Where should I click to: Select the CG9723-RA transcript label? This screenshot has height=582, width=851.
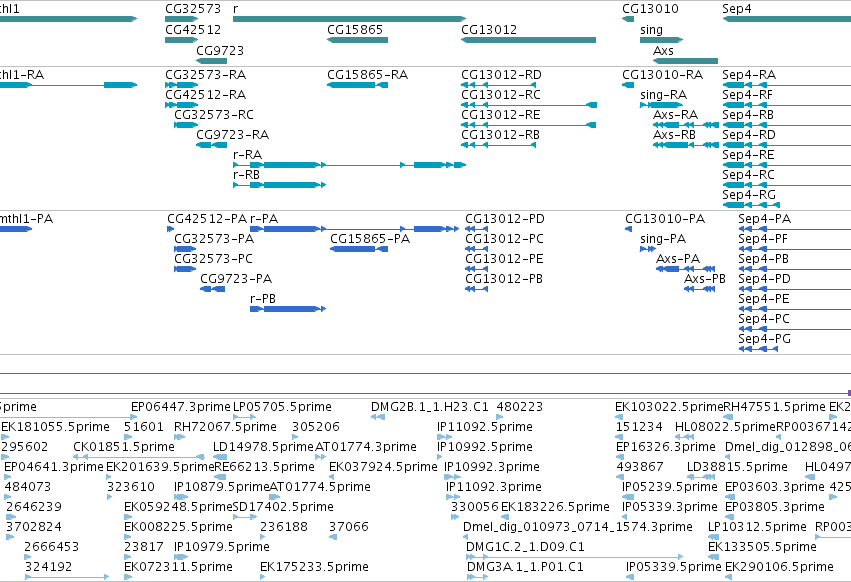point(232,135)
